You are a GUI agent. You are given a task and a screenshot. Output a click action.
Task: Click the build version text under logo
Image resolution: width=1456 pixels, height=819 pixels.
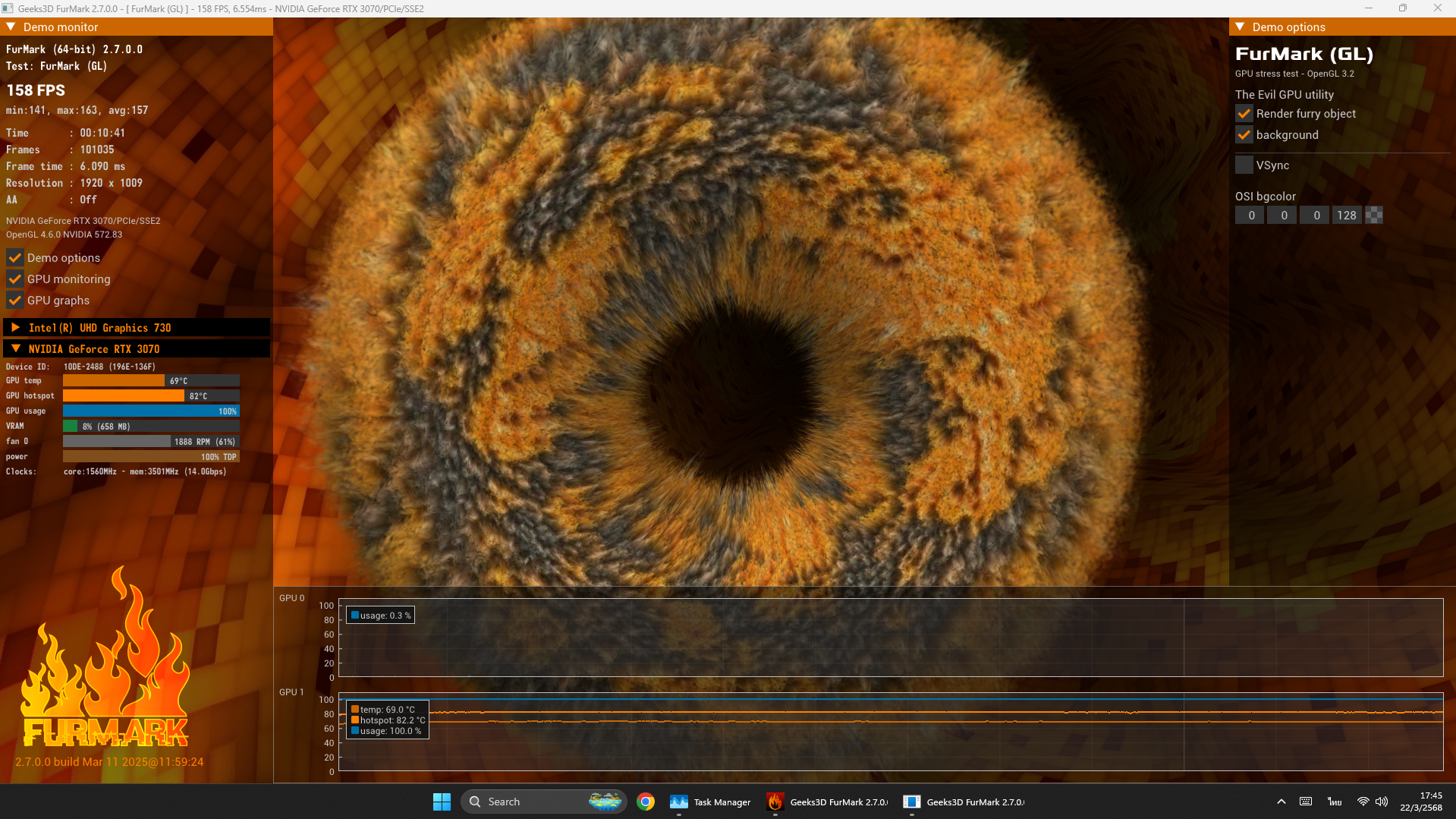pyautogui.click(x=109, y=762)
